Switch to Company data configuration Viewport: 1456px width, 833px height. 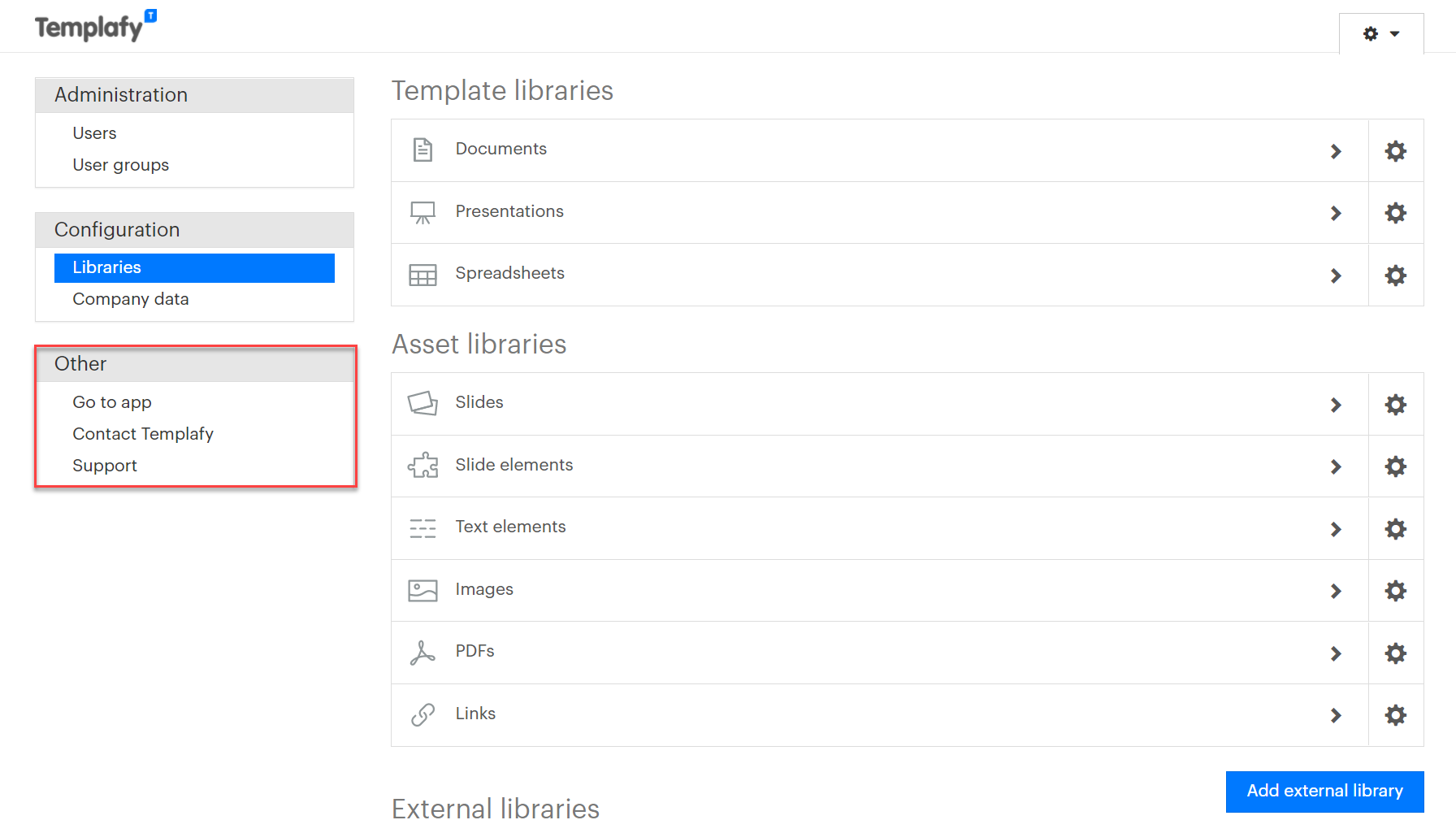click(131, 299)
